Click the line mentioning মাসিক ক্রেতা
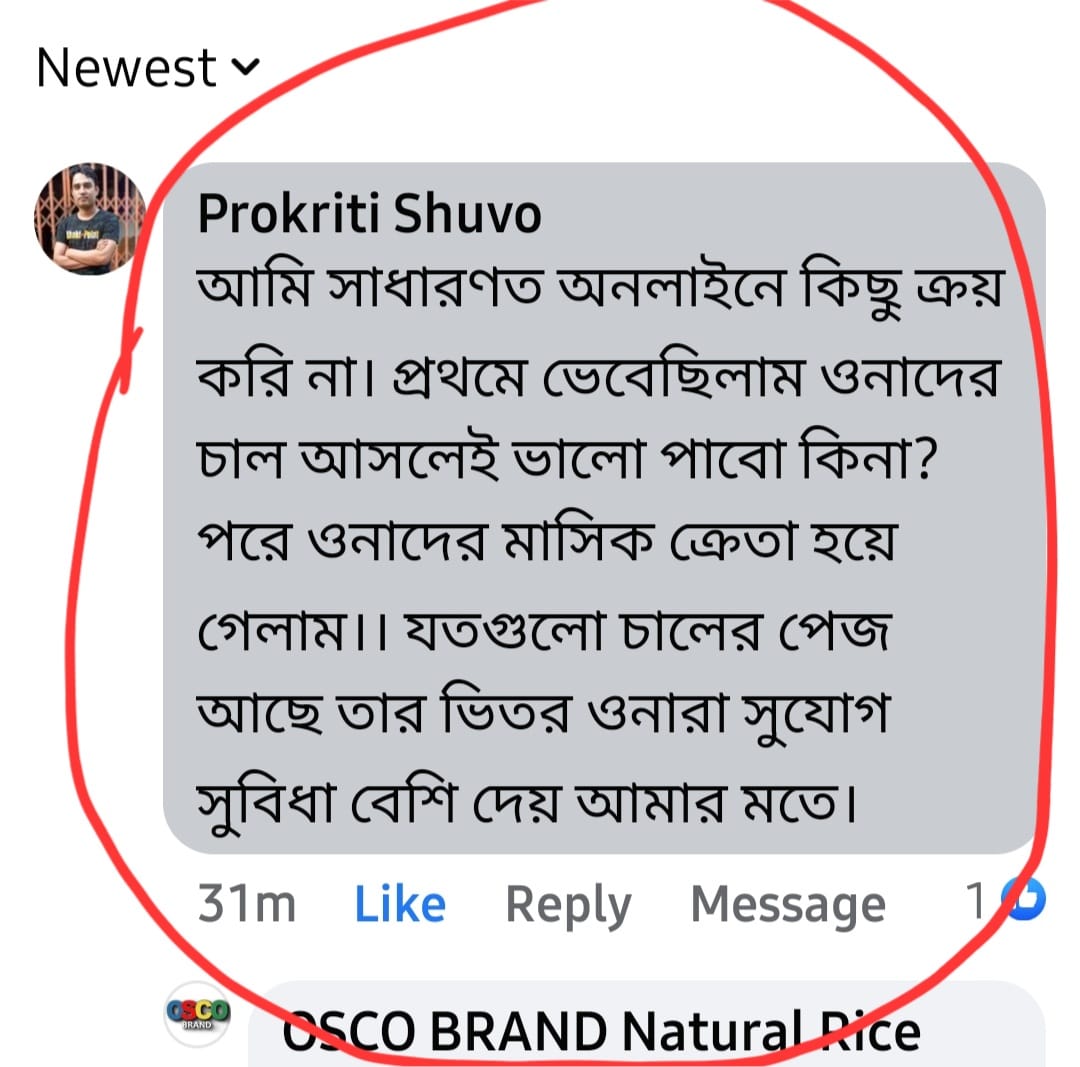Image resolution: width=1080 pixels, height=1067 pixels. (548, 543)
